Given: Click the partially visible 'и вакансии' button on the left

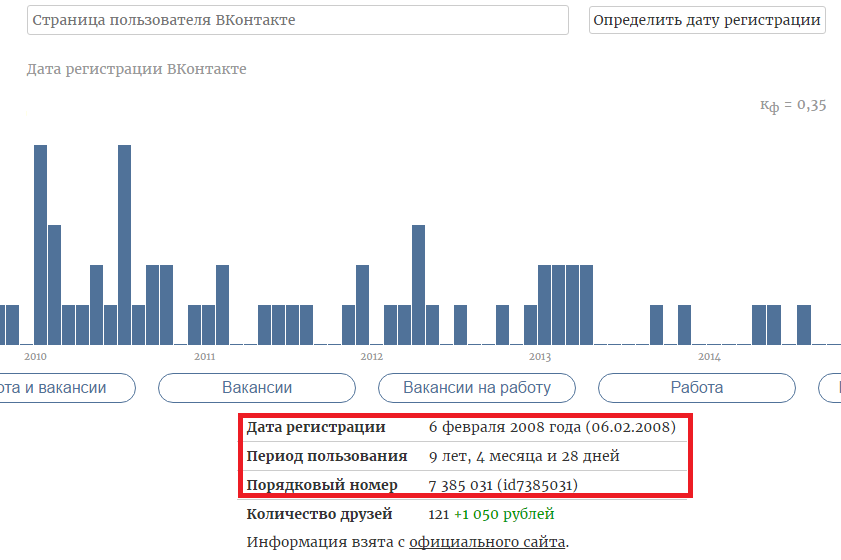Looking at the screenshot, I should click(x=66, y=388).
